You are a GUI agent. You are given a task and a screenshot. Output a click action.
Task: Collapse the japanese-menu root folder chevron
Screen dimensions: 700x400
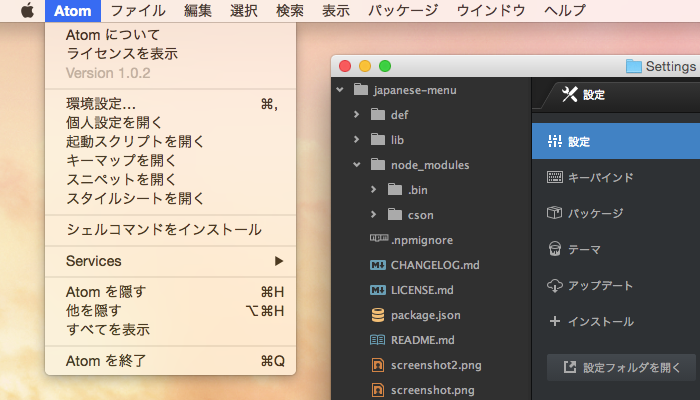pyautogui.click(x=340, y=90)
